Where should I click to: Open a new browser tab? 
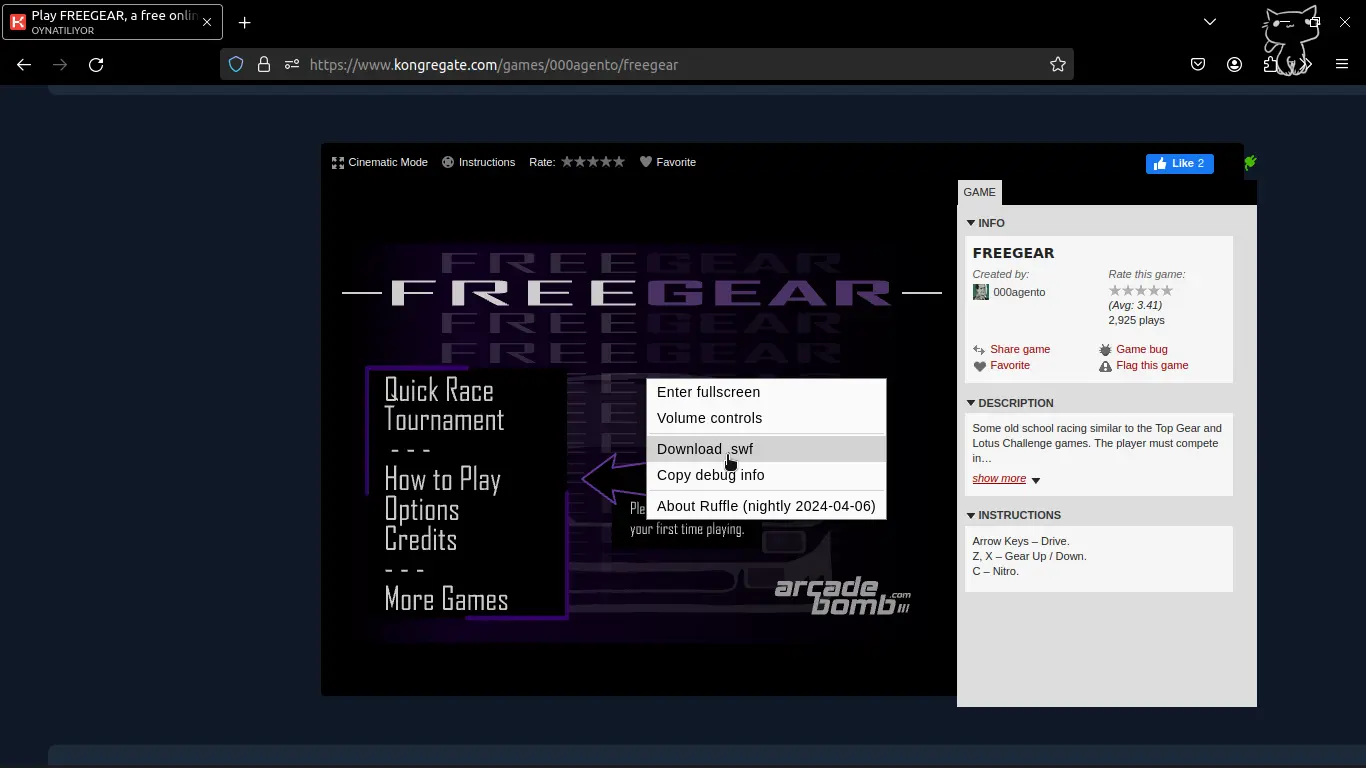click(x=244, y=22)
